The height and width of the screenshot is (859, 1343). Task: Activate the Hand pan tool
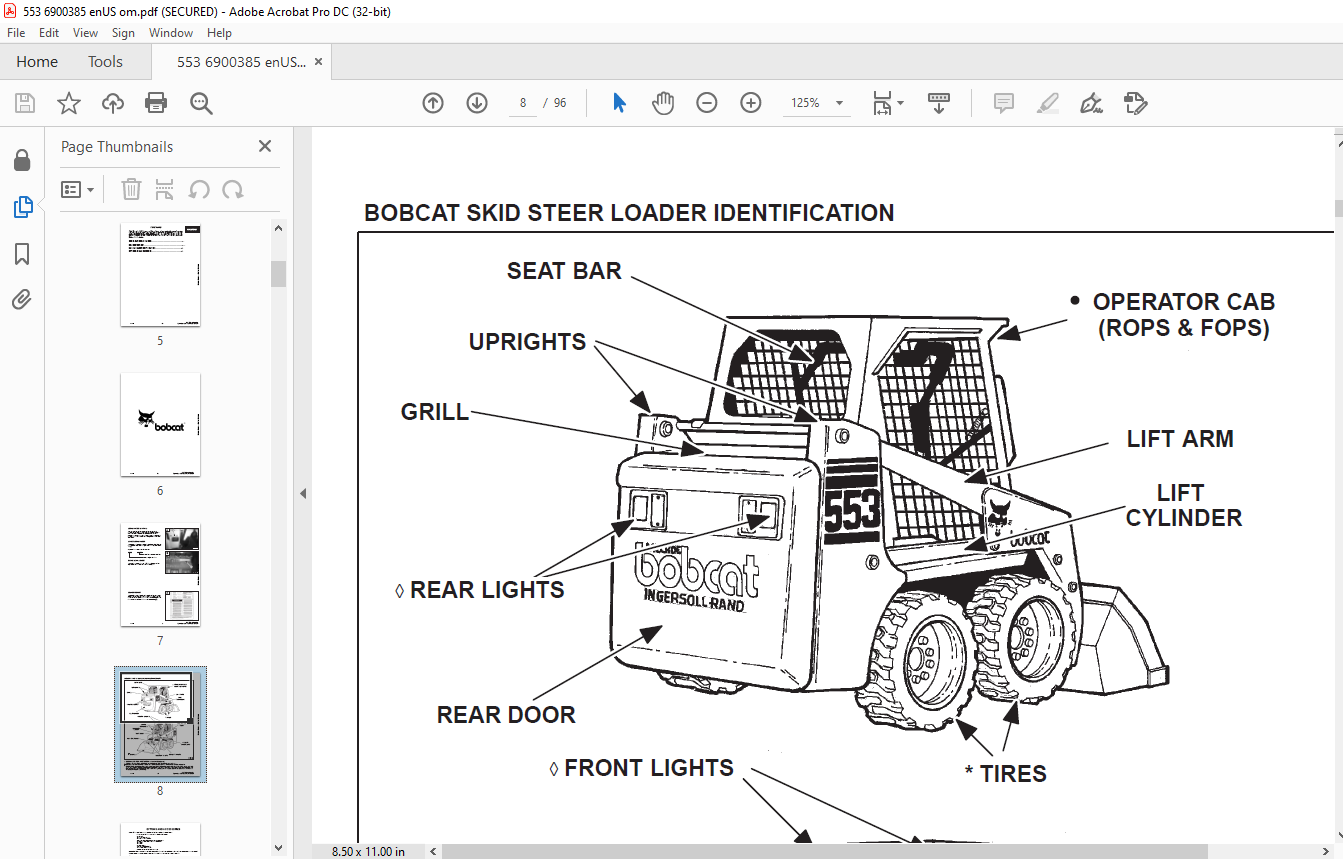pyautogui.click(x=662, y=103)
